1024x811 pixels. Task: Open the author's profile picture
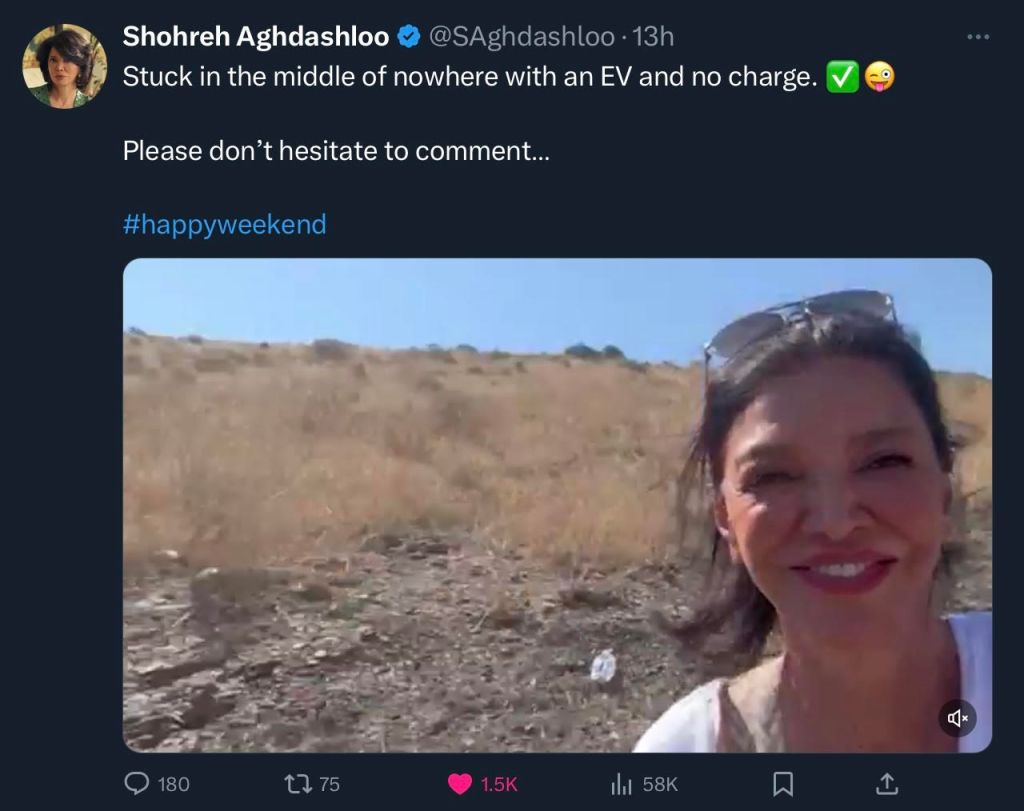point(65,66)
